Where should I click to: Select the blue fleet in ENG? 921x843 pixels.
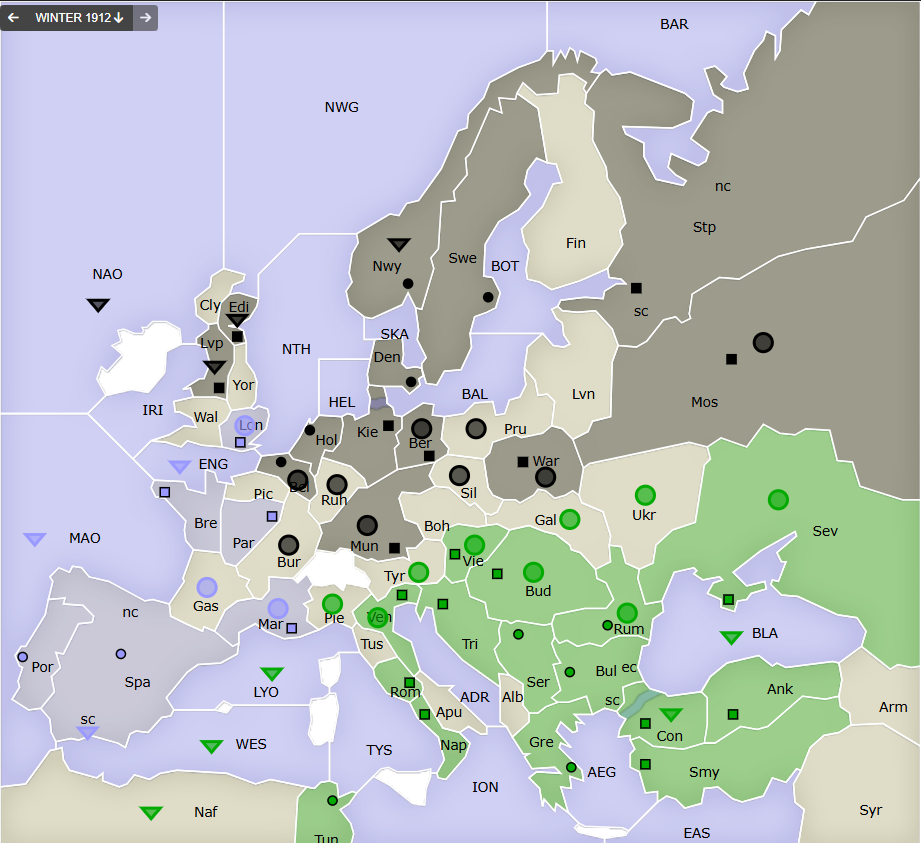click(x=180, y=466)
